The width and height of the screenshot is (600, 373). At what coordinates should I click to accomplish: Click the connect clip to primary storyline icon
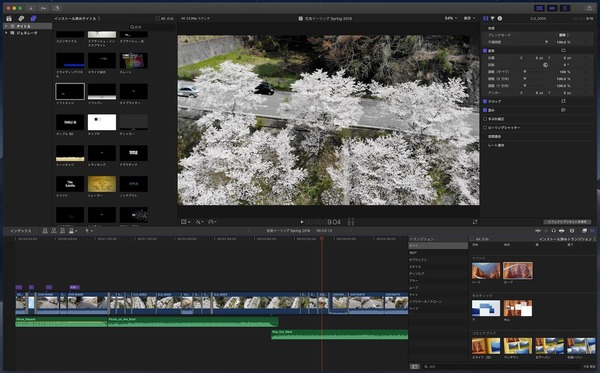coord(45,231)
